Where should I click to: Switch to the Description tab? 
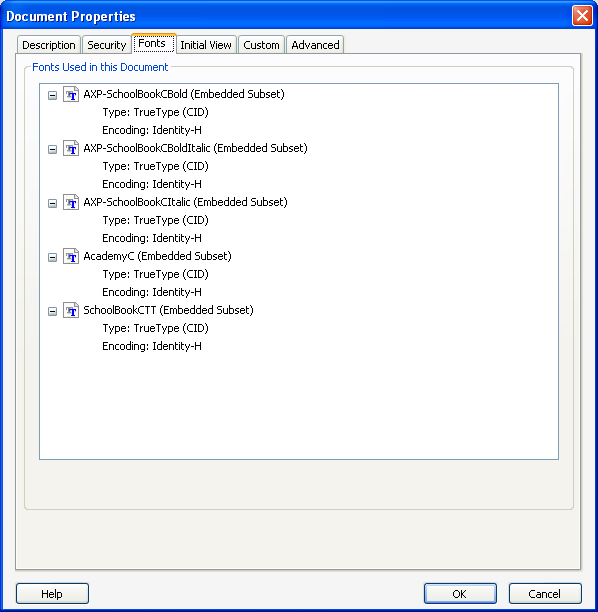pyautogui.click(x=49, y=45)
